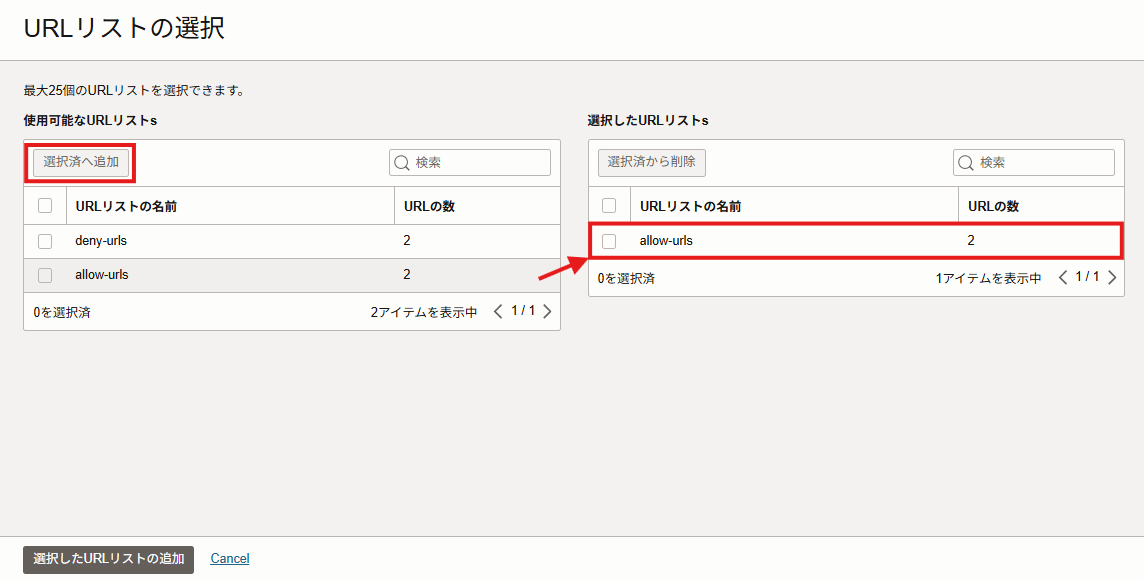The height and width of the screenshot is (581, 1144).
Task: Check allow-urls checkbox in available lists
Action: pyautogui.click(x=45, y=275)
